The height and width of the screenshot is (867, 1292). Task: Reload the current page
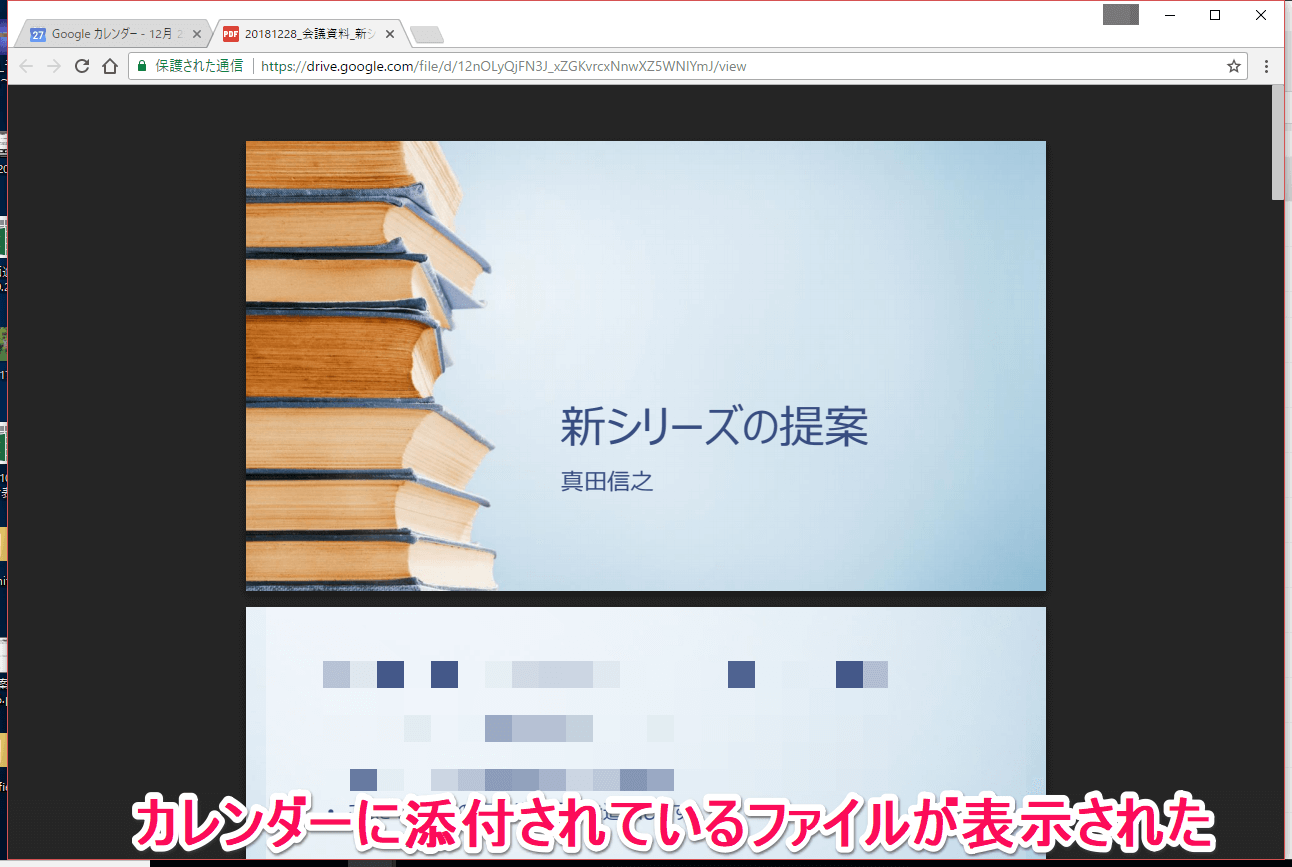82,66
